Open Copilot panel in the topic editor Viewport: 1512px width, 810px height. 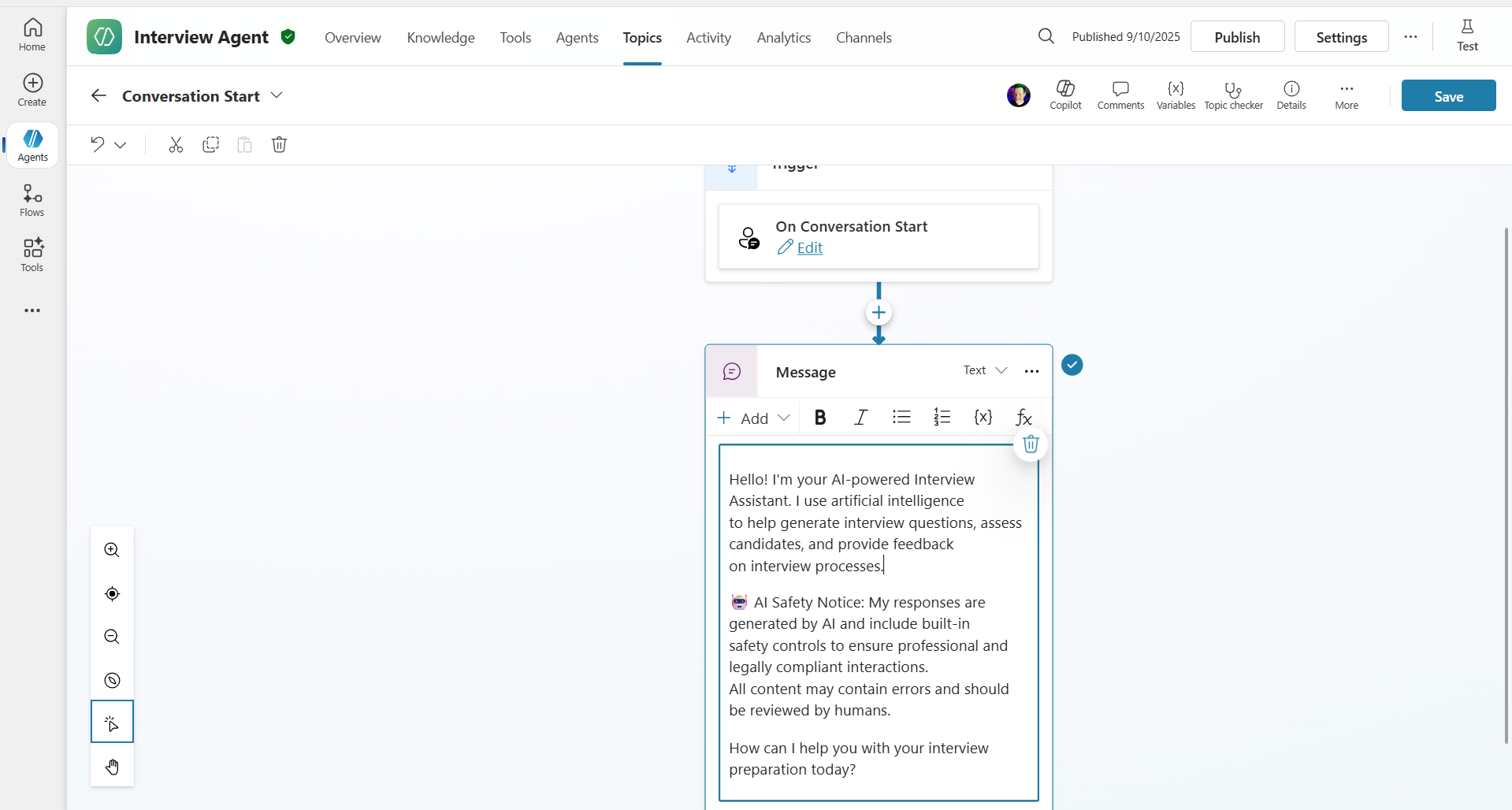click(1065, 95)
